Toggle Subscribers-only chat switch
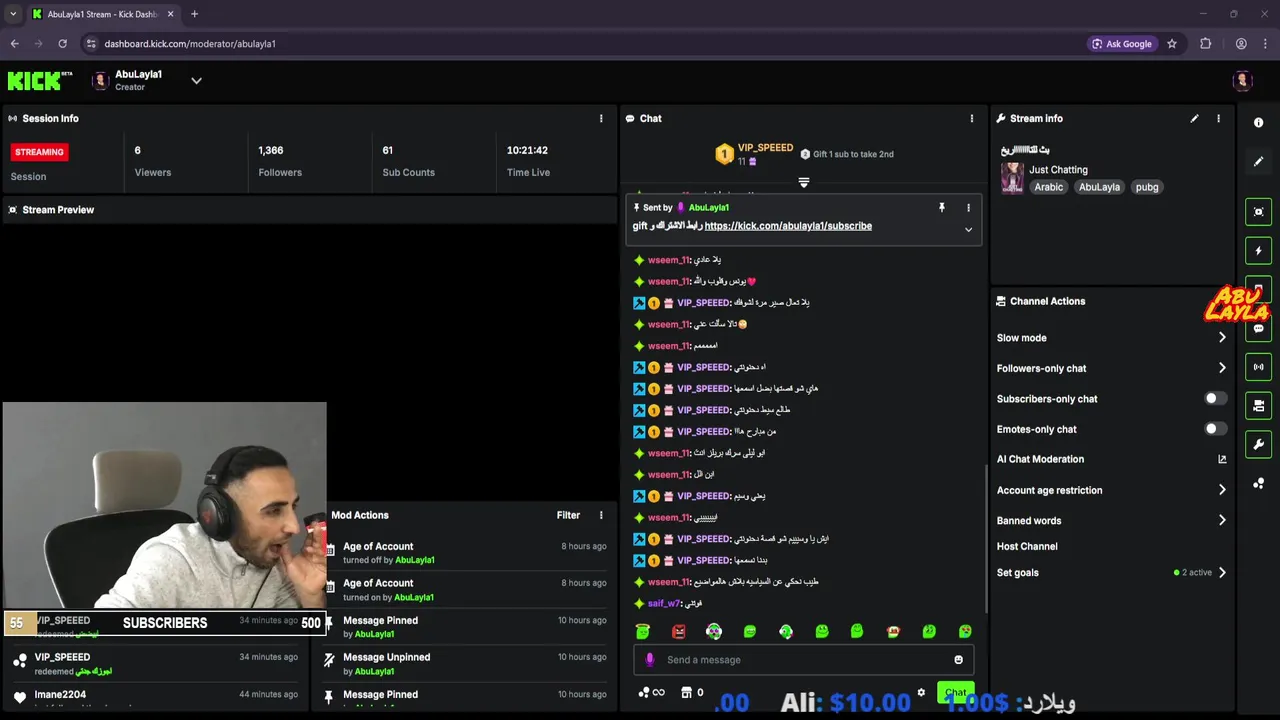The image size is (1280, 720). (1214, 398)
